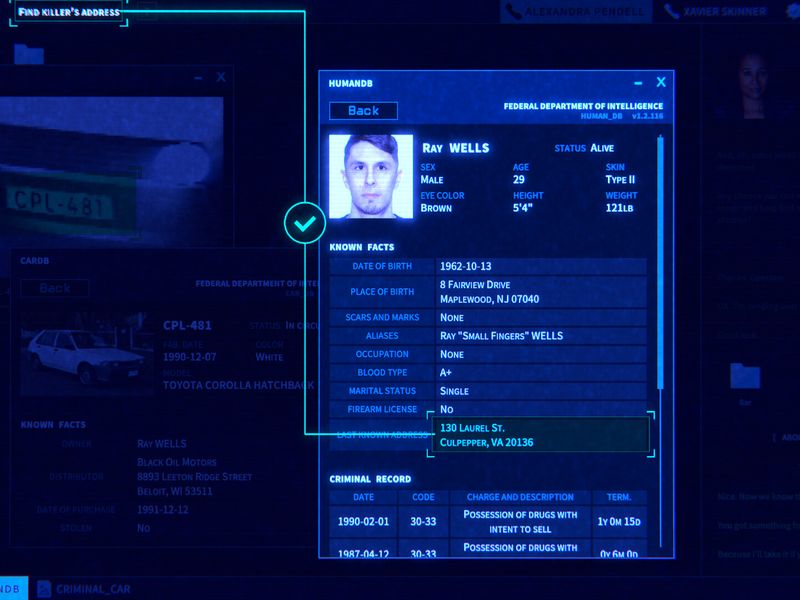The height and width of the screenshot is (600, 800).
Task: Click the model "Toyota Corolla Hatchback" in CarDB
Action: pyautogui.click(x=238, y=385)
